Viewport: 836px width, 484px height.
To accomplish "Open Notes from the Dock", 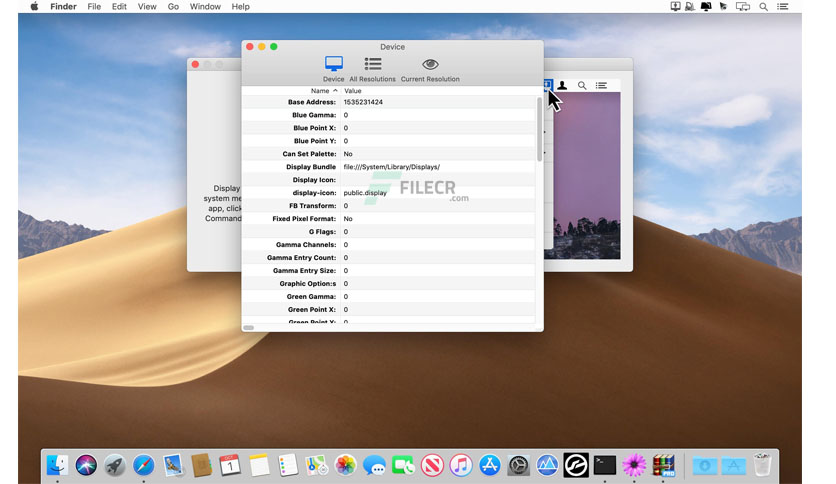I will pyautogui.click(x=259, y=465).
